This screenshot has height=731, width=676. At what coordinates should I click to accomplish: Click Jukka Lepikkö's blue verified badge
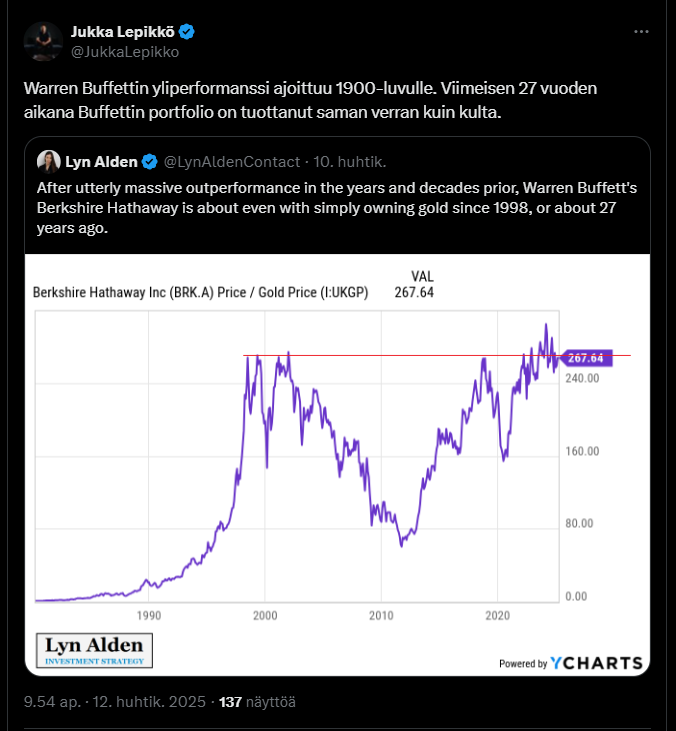click(187, 32)
